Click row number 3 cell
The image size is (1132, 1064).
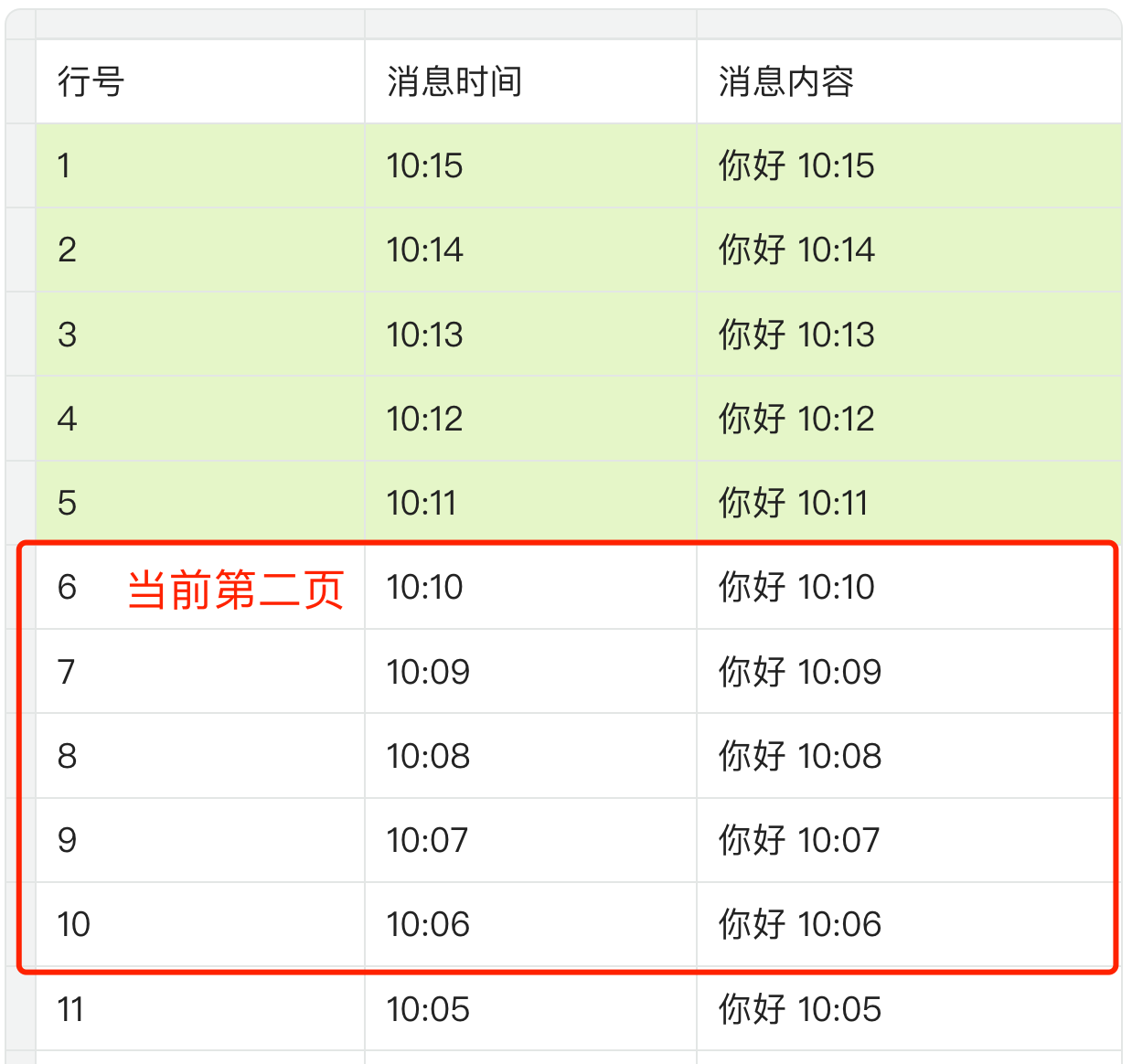[x=68, y=335]
